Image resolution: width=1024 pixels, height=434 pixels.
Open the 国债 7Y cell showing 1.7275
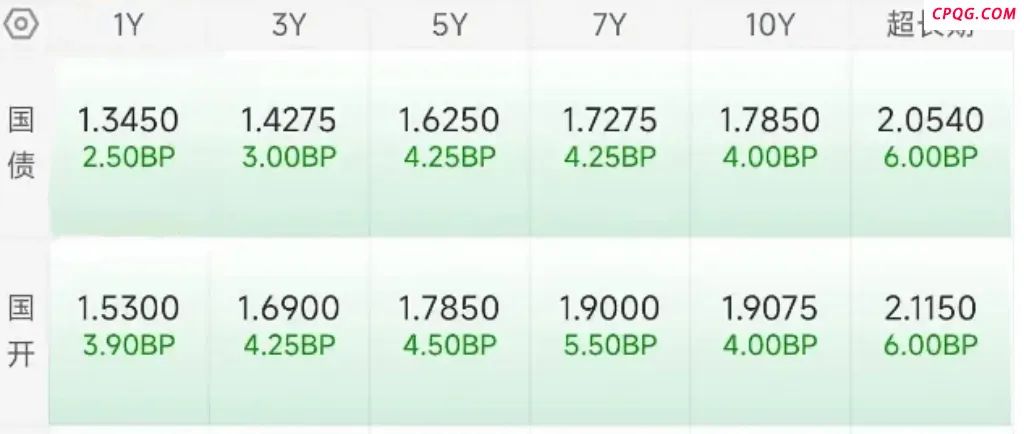click(609, 144)
